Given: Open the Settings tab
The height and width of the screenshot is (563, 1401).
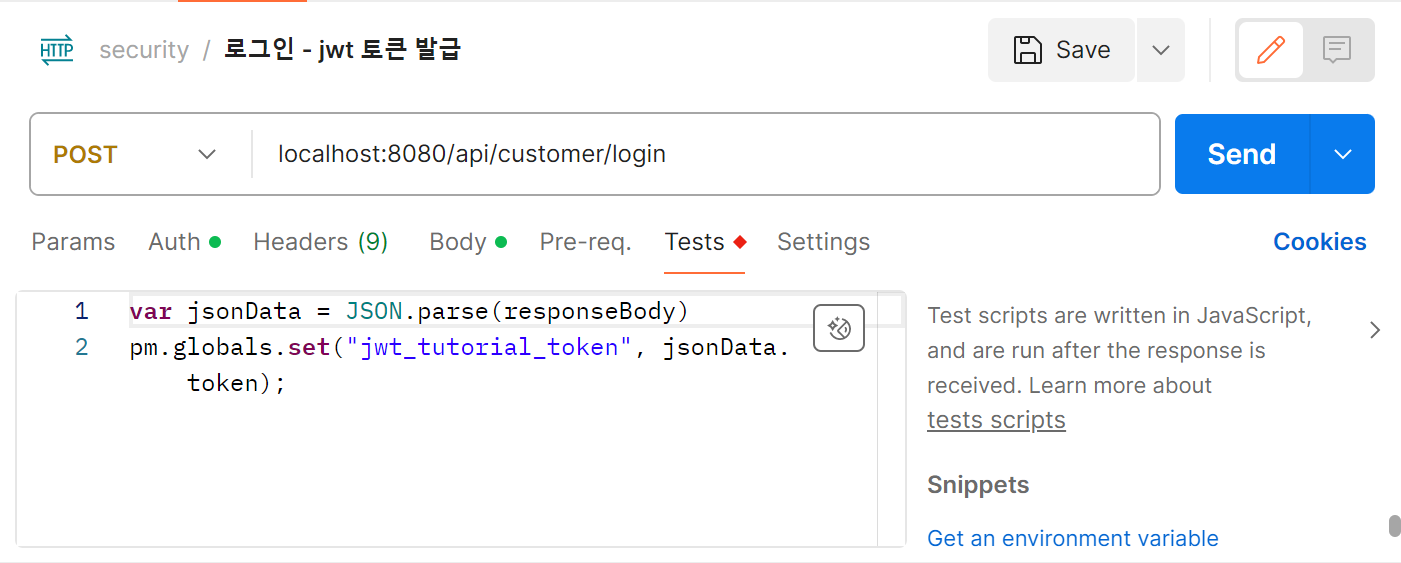Looking at the screenshot, I should coord(823,242).
